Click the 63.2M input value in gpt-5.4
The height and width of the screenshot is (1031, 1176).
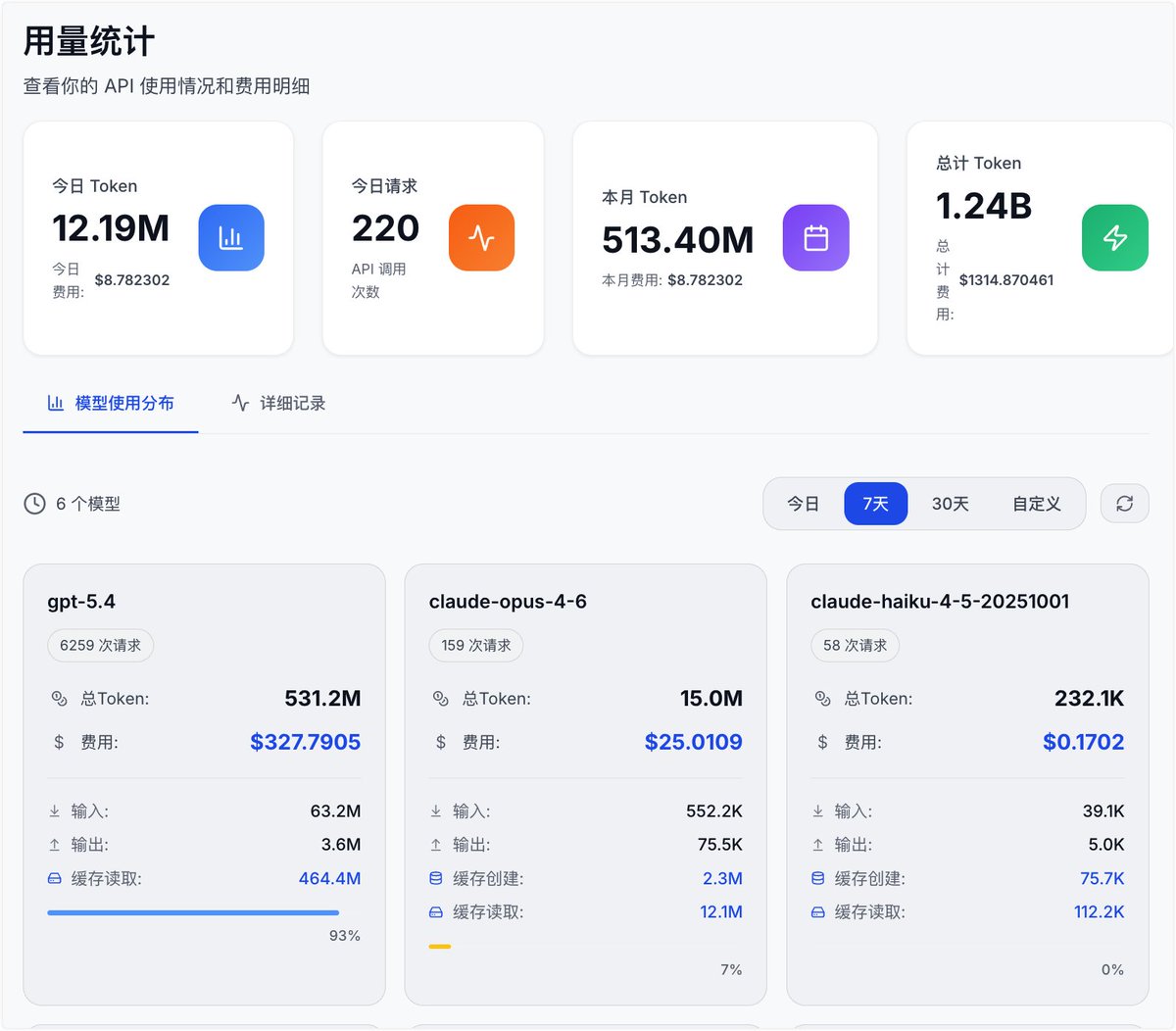(x=335, y=811)
